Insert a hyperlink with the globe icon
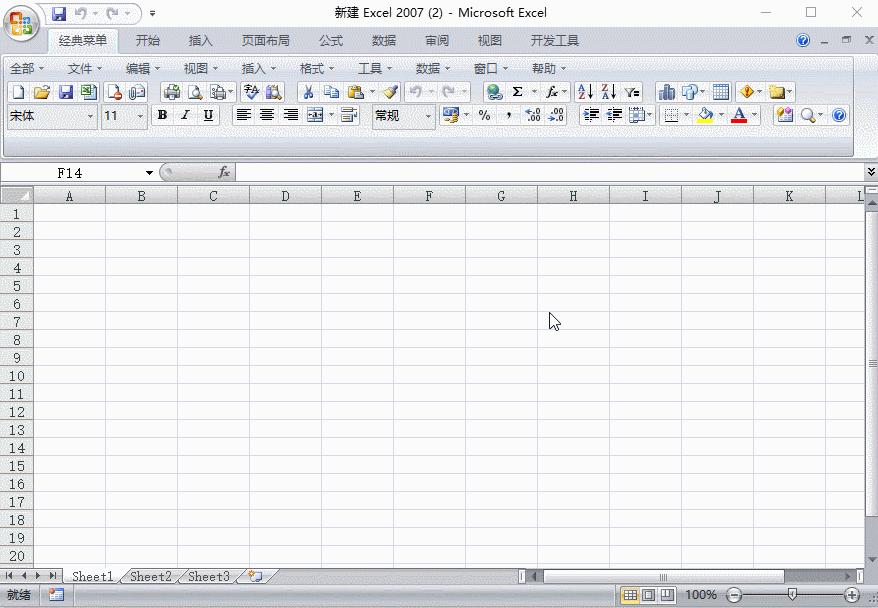The width and height of the screenshot is (878, 608). pos(494,92)
